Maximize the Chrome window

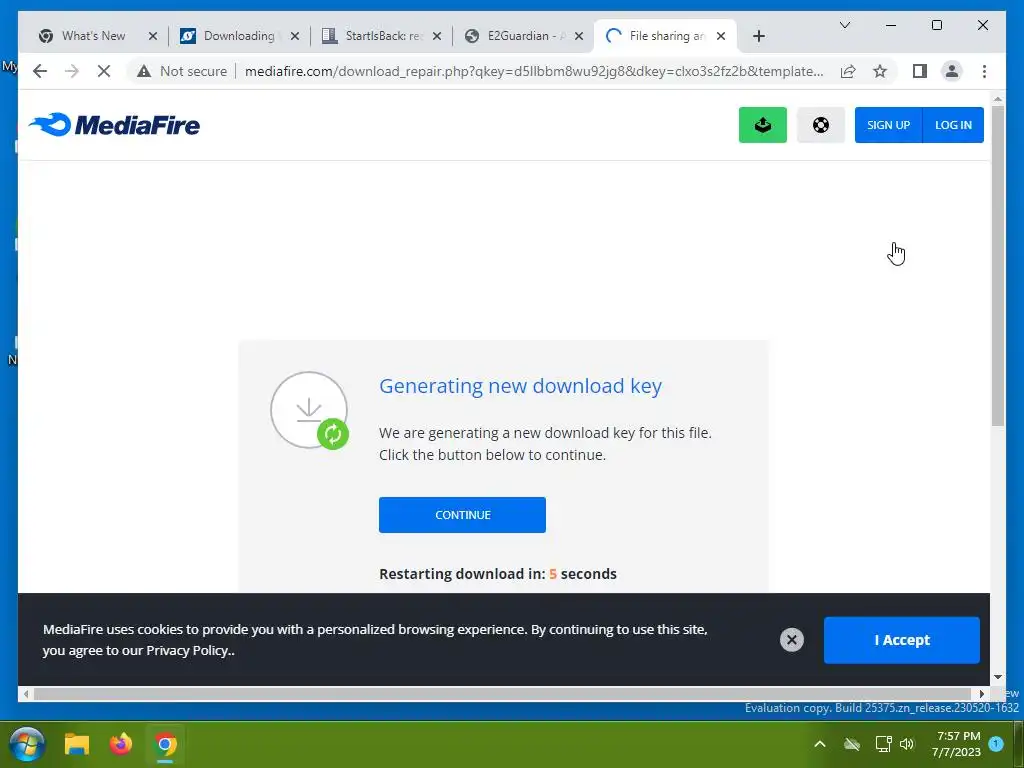[936, 25]
